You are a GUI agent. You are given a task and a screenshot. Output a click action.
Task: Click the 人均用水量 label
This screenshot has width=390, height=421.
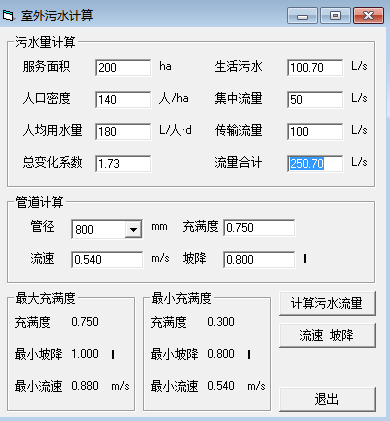tap(52, 131)
